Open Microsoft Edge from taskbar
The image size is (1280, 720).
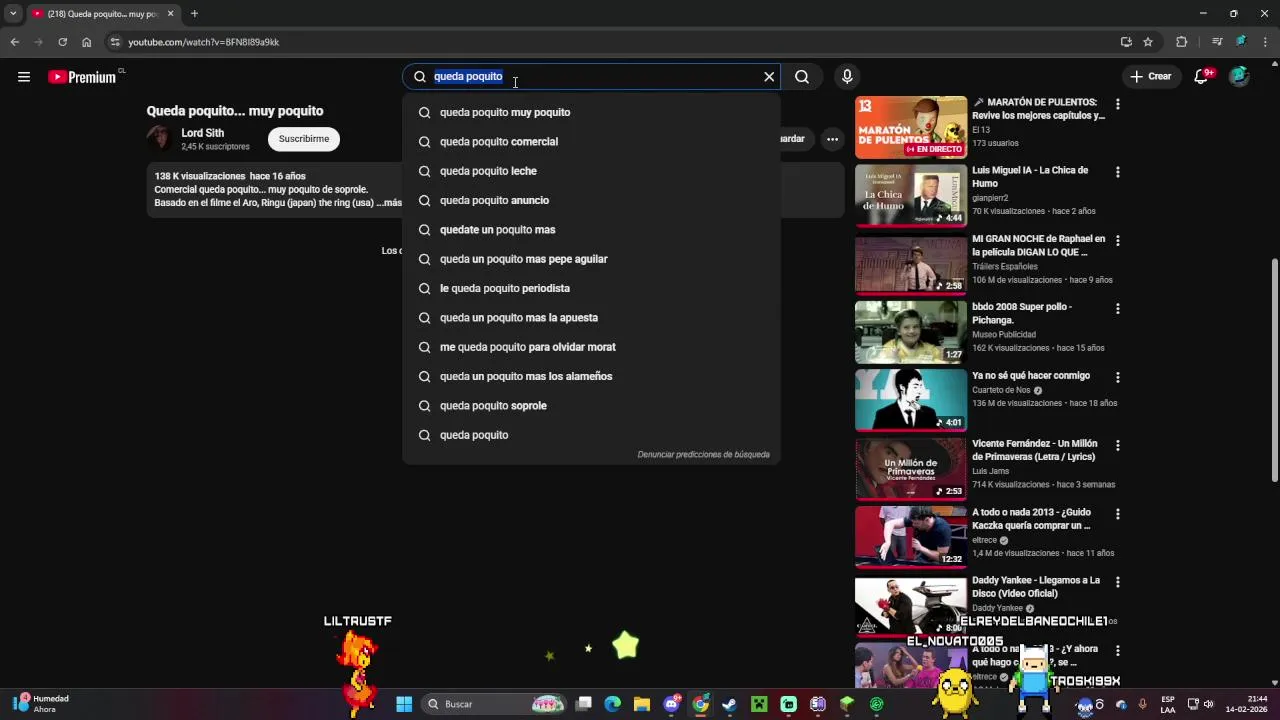(613, 704)
